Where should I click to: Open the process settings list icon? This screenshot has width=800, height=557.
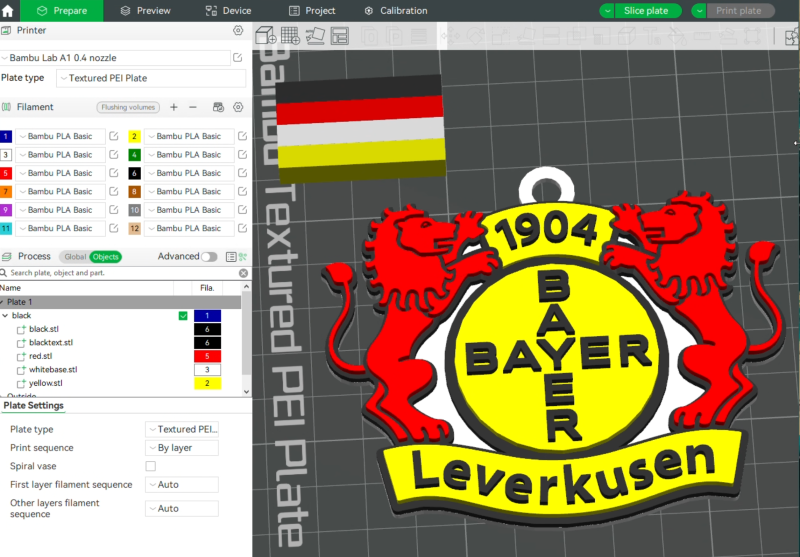231,257
